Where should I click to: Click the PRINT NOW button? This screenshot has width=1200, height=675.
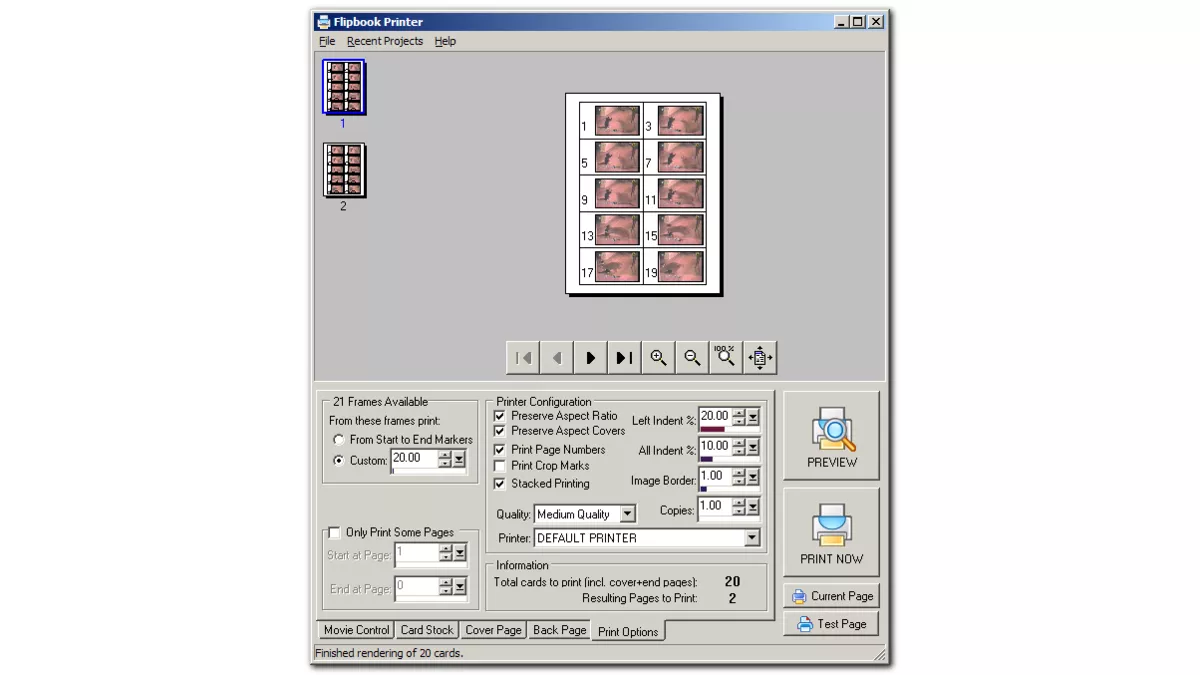pyautogui.click(x=831, y=532)
